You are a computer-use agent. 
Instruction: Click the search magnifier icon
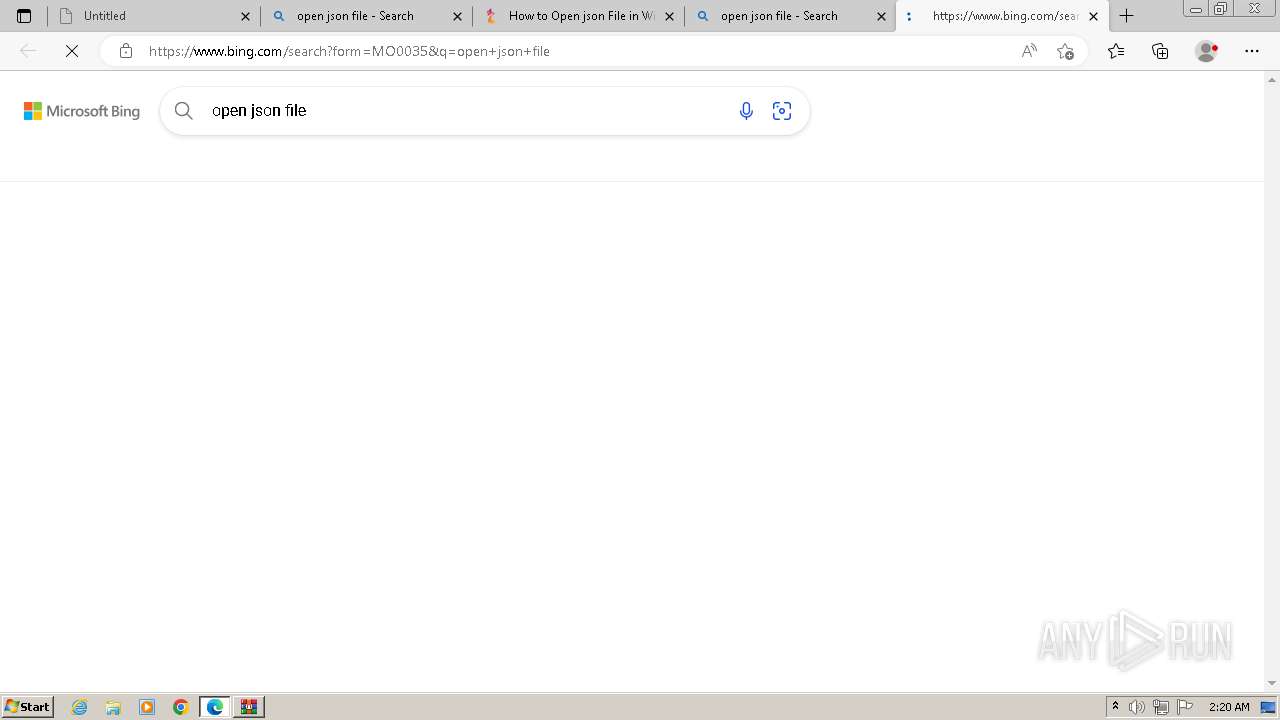click(x=184, y=111)
